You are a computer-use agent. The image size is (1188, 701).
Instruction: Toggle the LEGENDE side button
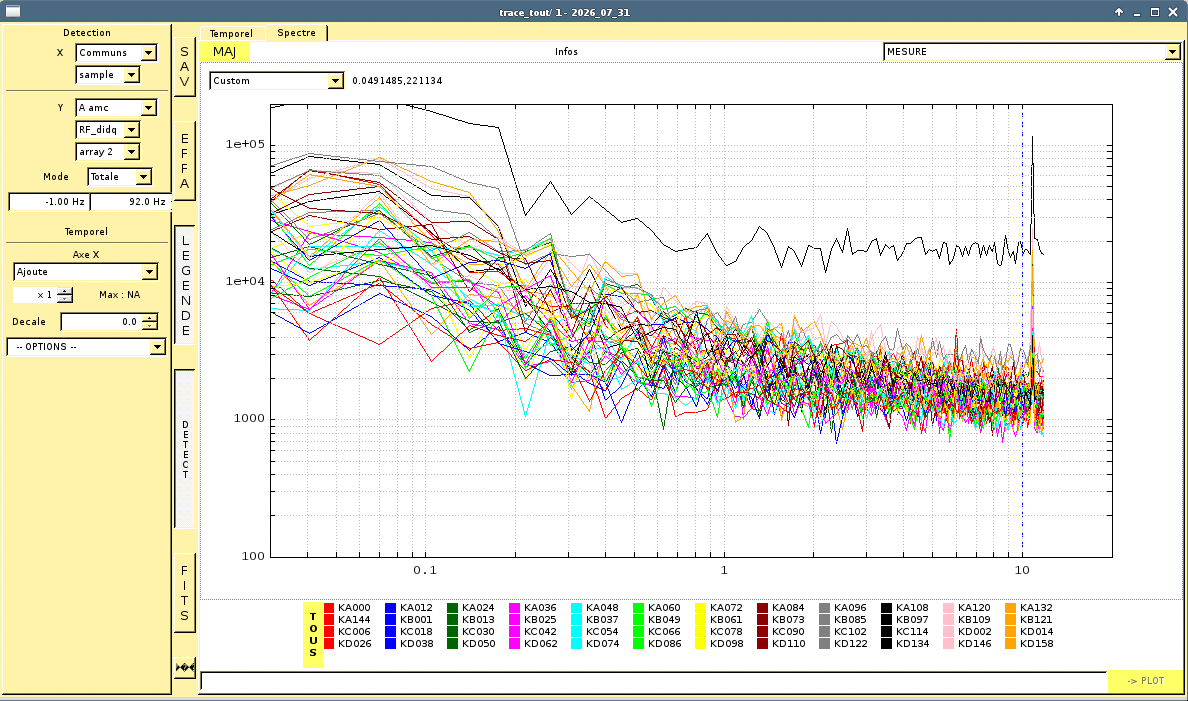[185, 285]
